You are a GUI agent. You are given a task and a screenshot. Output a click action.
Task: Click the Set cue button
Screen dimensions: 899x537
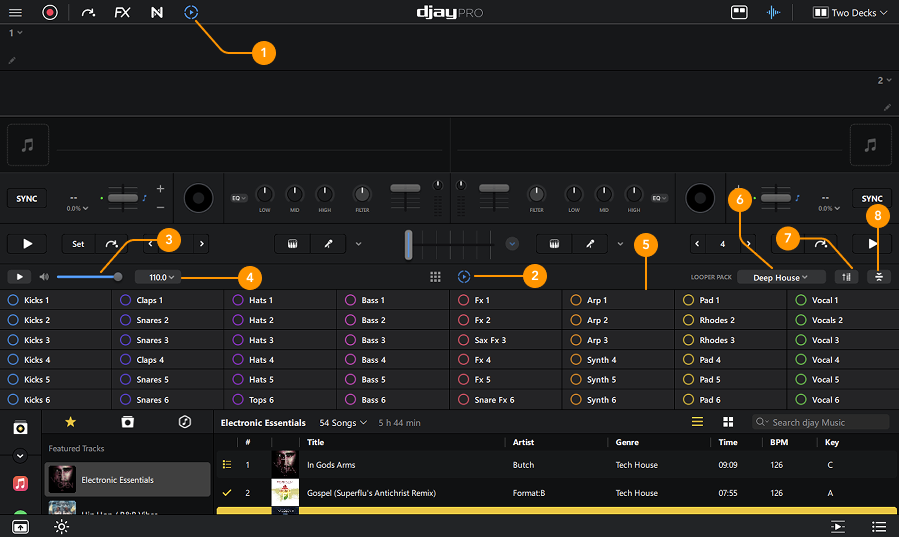[x=78, y=243]
